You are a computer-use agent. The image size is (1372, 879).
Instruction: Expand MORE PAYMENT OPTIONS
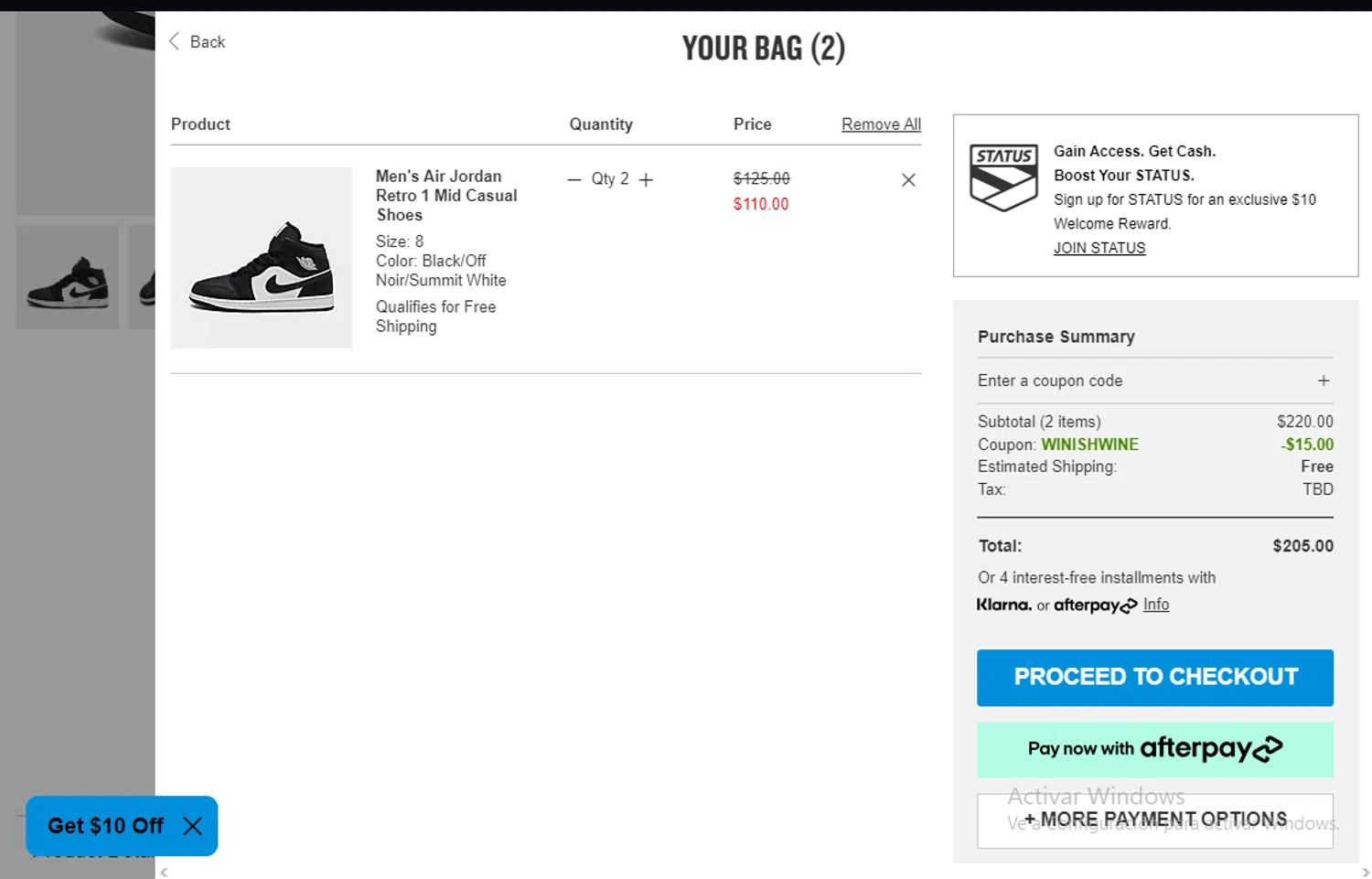[x=1155, y=820]
